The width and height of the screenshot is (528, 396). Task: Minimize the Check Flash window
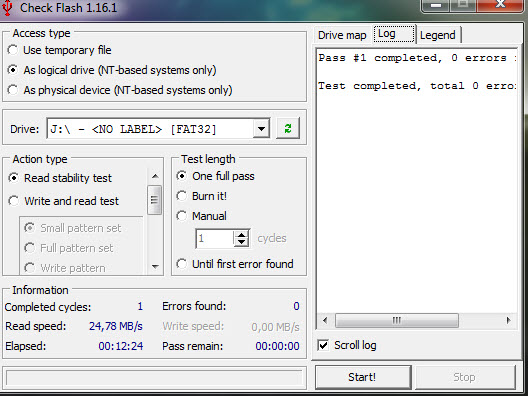click(436, 5)
